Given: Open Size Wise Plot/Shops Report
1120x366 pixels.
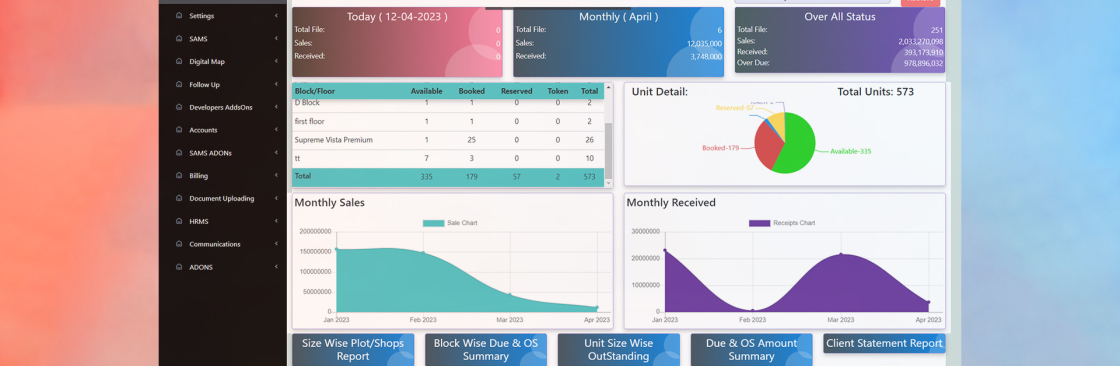Looking at the screenshot, I should (353, 350).
